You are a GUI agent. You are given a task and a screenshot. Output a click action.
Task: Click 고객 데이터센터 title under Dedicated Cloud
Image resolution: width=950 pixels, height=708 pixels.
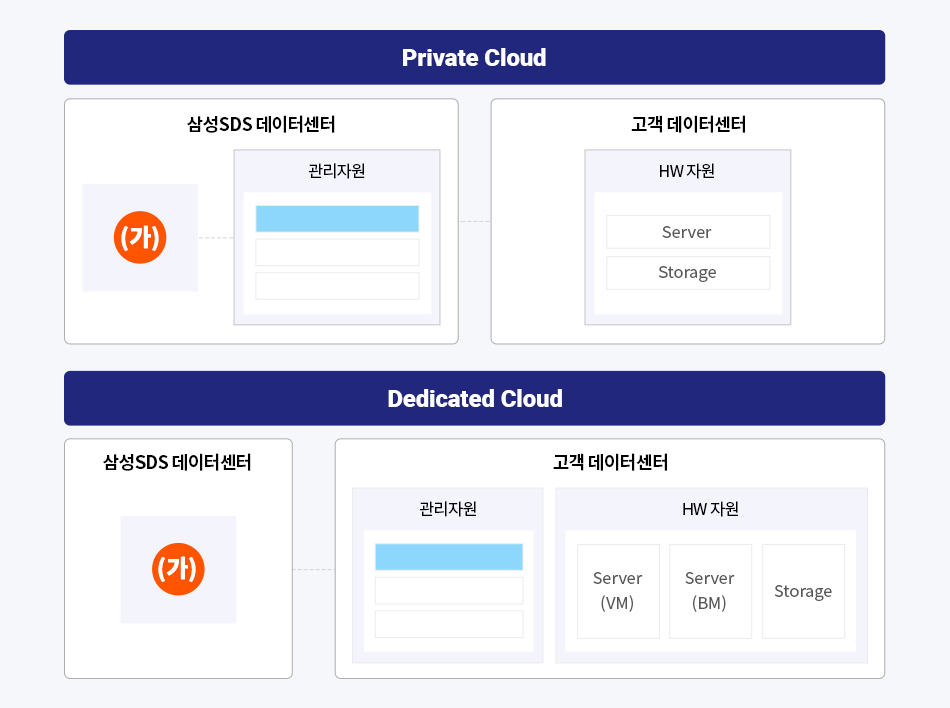pos(610,463)
